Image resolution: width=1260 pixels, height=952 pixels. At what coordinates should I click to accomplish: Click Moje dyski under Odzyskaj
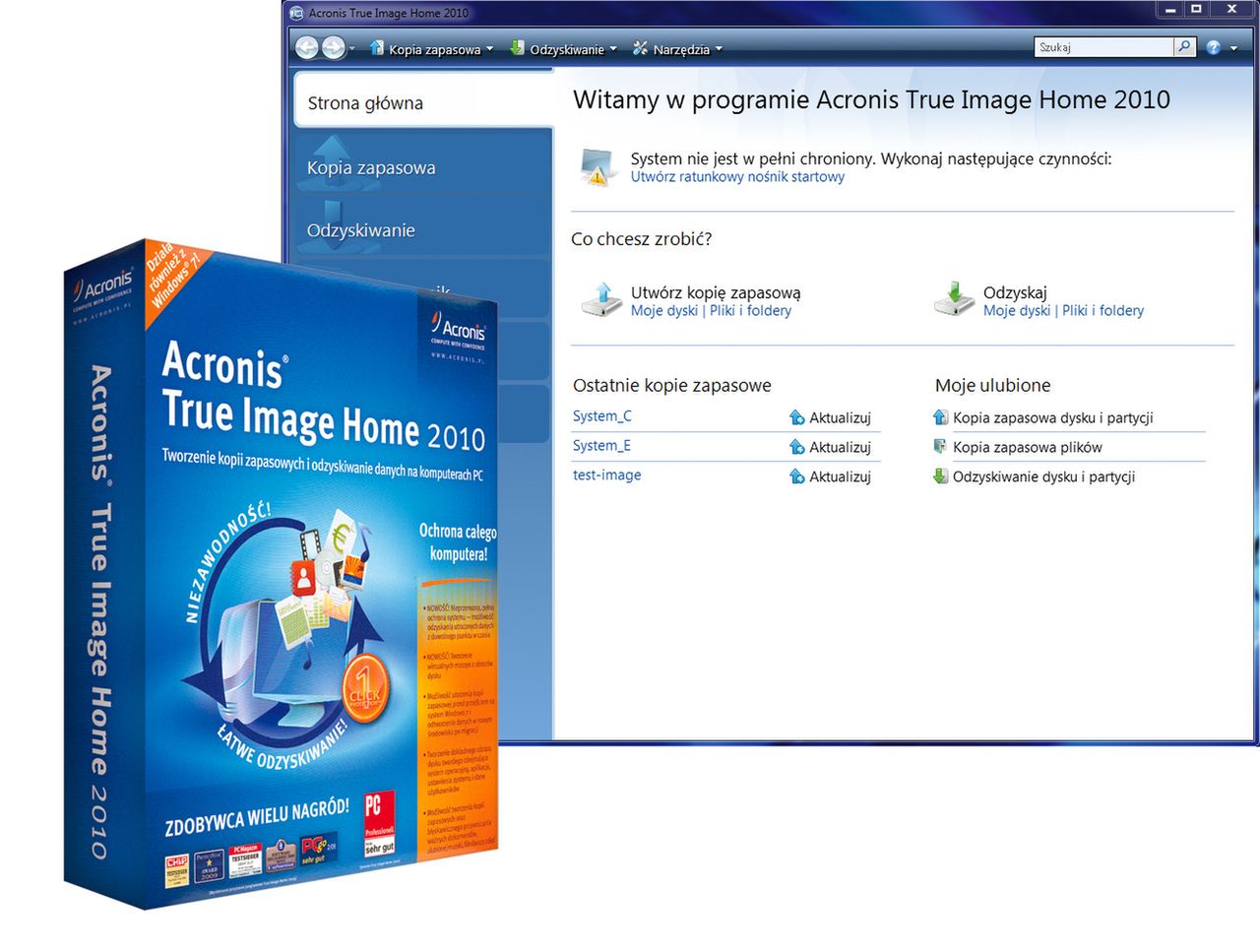pos(1017,311)
